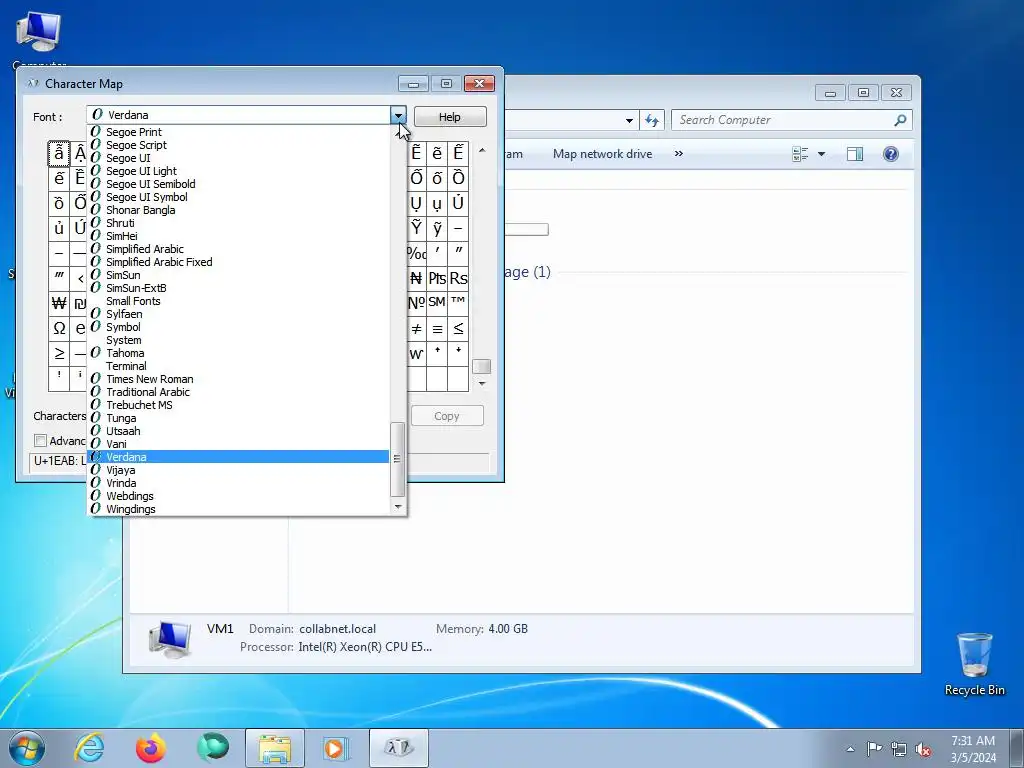The image size is (1024, 768).
Task: Toggle the Advanced view checkbox
Action: pos(40,441)
